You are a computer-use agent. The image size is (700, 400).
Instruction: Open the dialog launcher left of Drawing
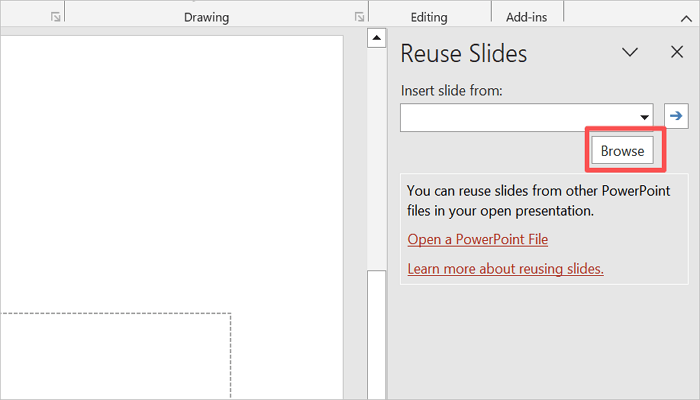[x=55, y=17]
